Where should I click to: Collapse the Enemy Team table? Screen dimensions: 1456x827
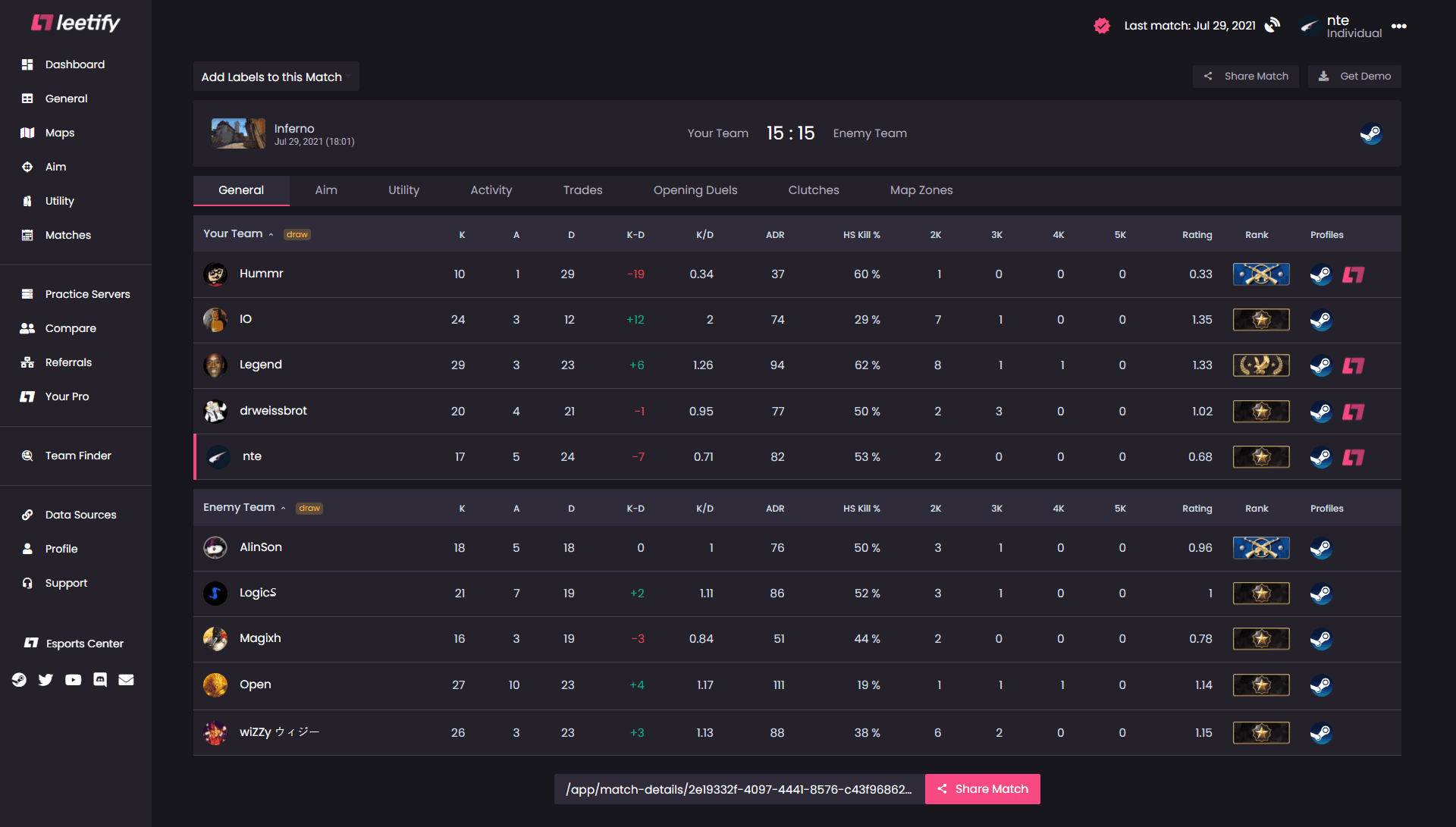pos(244,507)
